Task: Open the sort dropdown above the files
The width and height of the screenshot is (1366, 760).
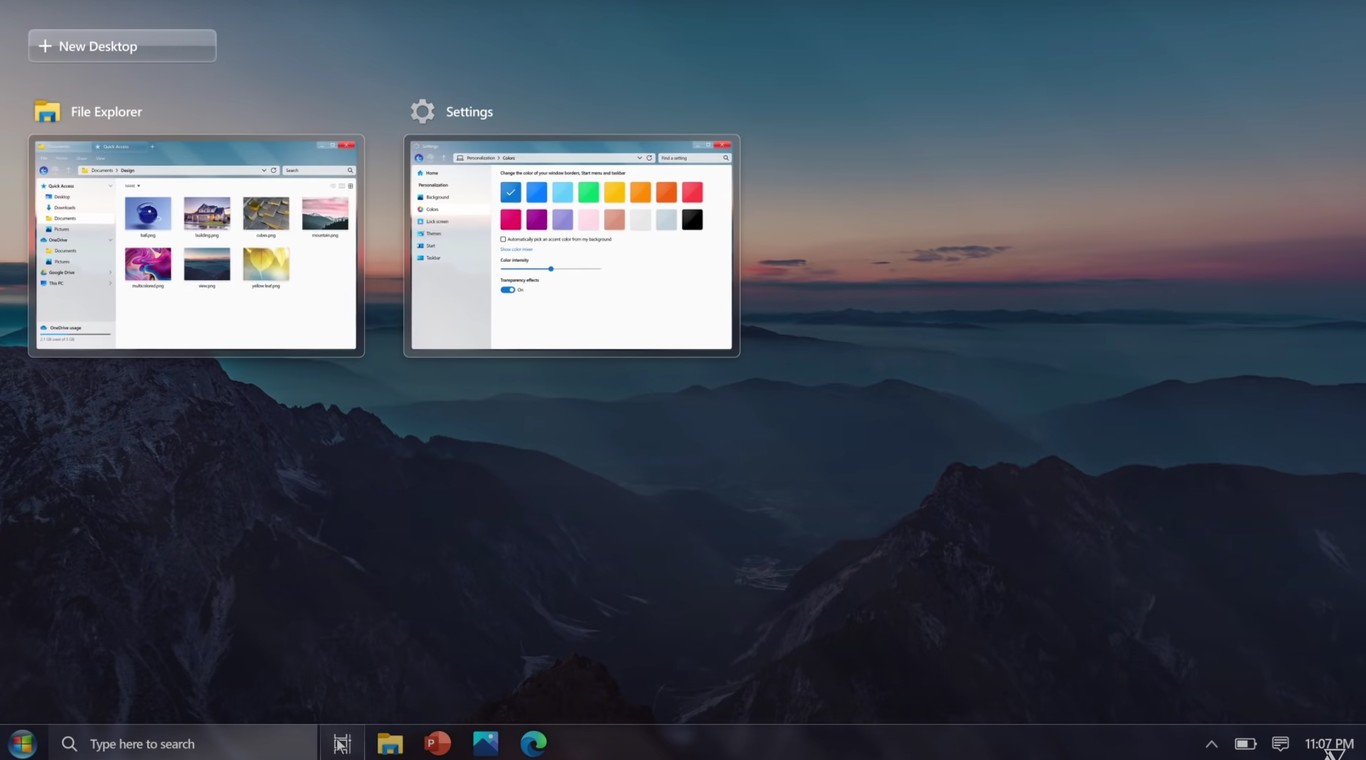Action: (x=133, y=185)
